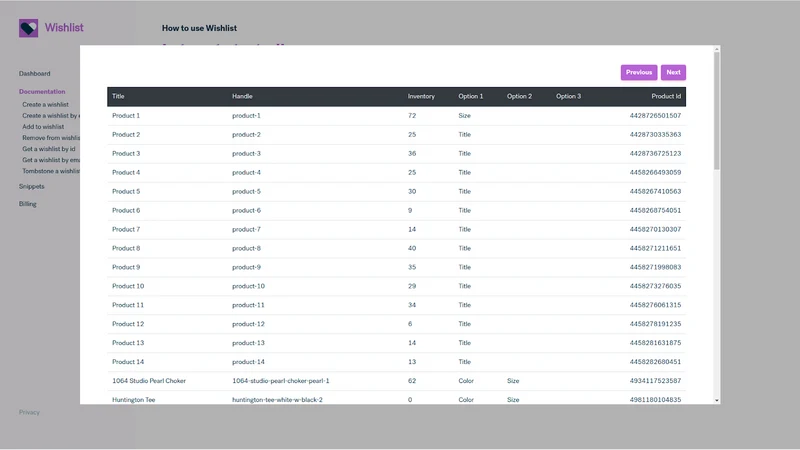Click the 'product-1' handle cell
This screenshot has width=800, height=450.
(x=246, y=116)
